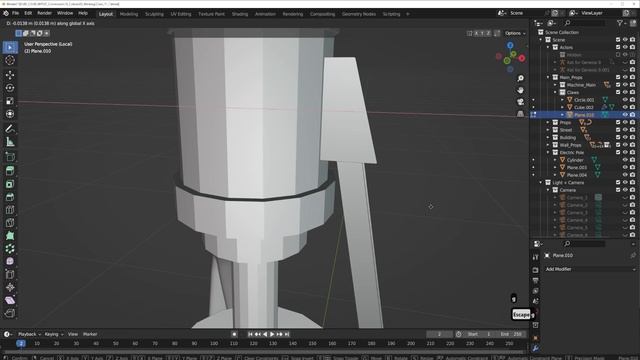The width and height of the screenshot is (640, 360).
Task: Hide Circle.001 using its eye icon
Action: [x=625, y=100]
